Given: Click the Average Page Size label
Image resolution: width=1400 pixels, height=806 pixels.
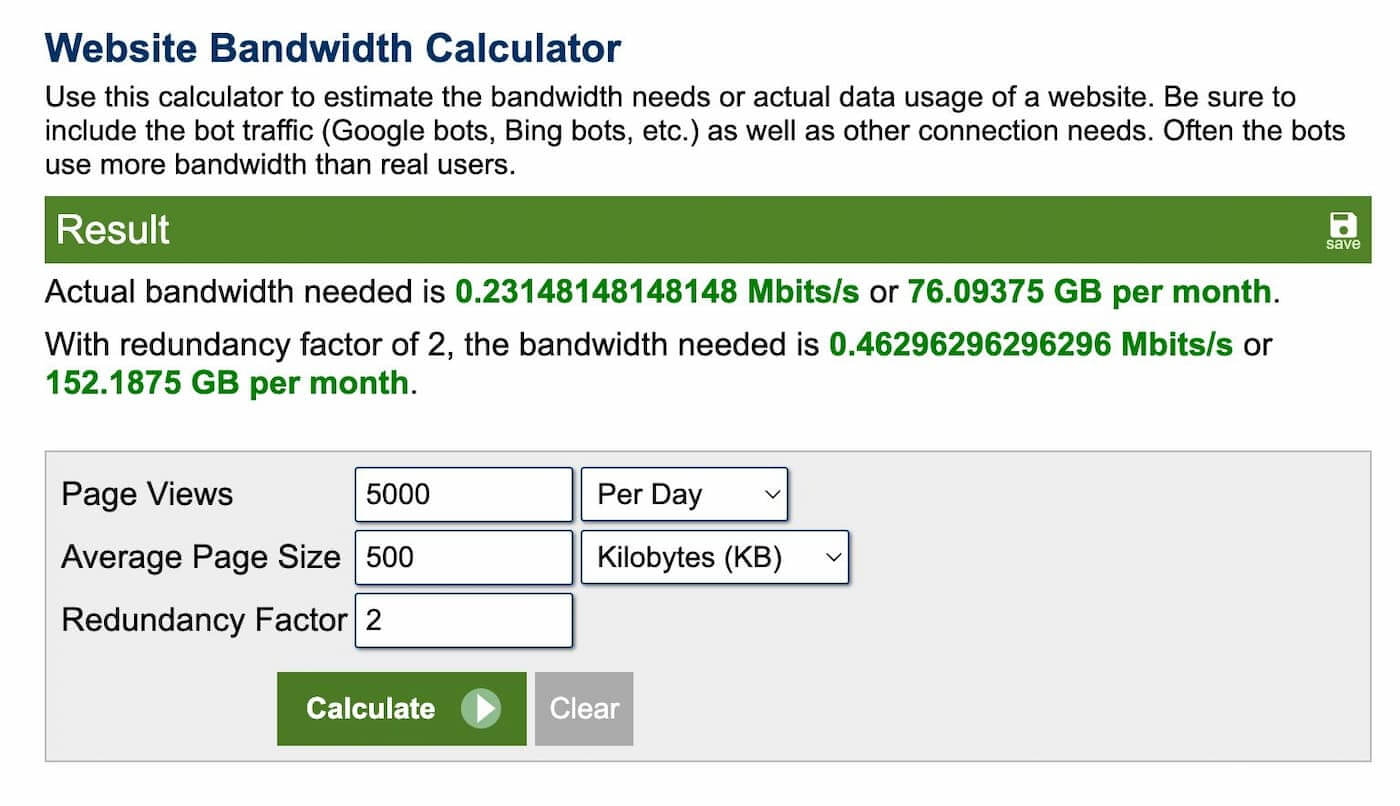Looking at the screenshot, I should coord(201,557).
